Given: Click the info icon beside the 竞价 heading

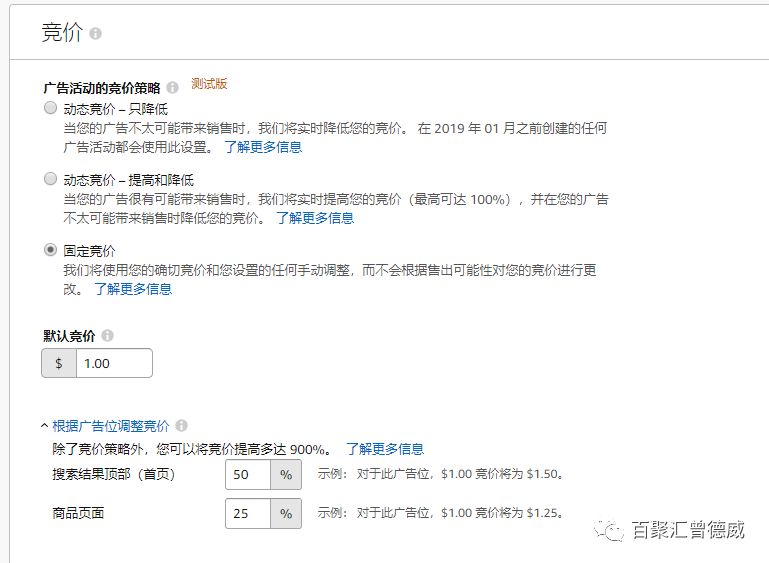Looking at the screenshot, I should [96, 33].
